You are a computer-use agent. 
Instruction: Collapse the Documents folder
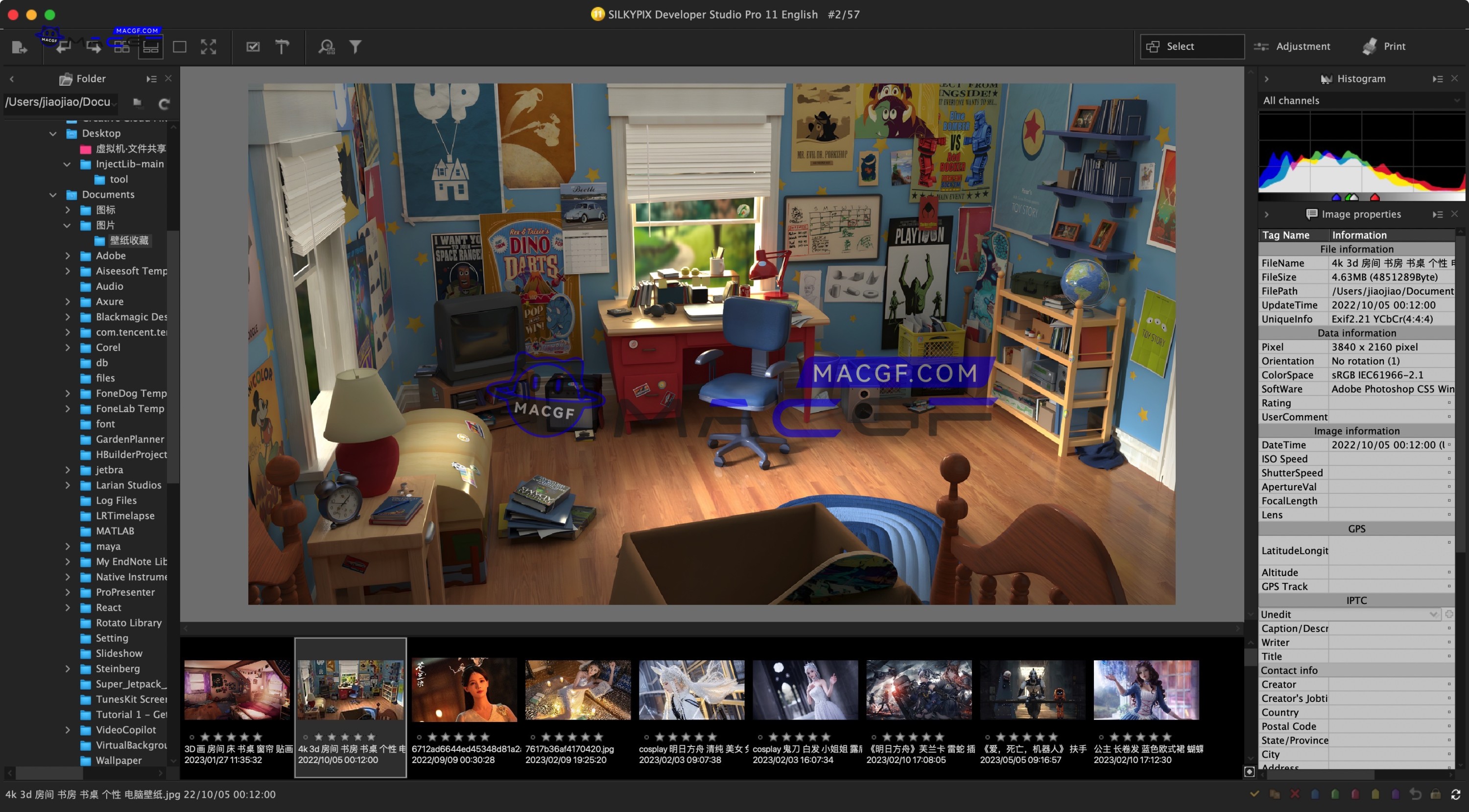click(x=53, y=194)
